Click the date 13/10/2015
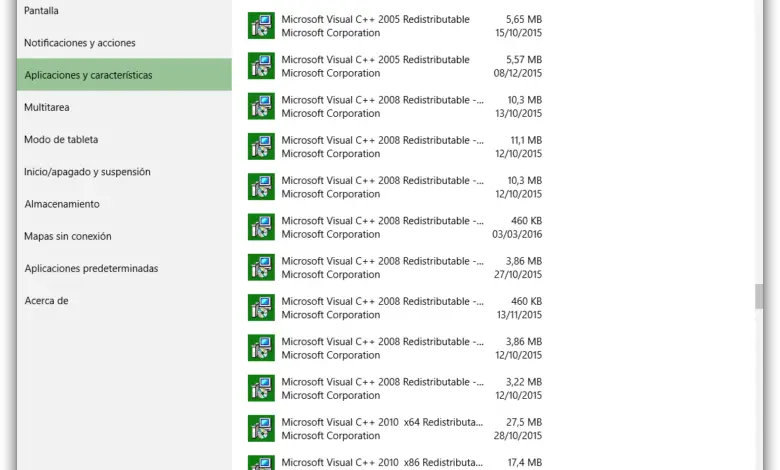This screenshot has width=780, height=470. coord(518,113)
